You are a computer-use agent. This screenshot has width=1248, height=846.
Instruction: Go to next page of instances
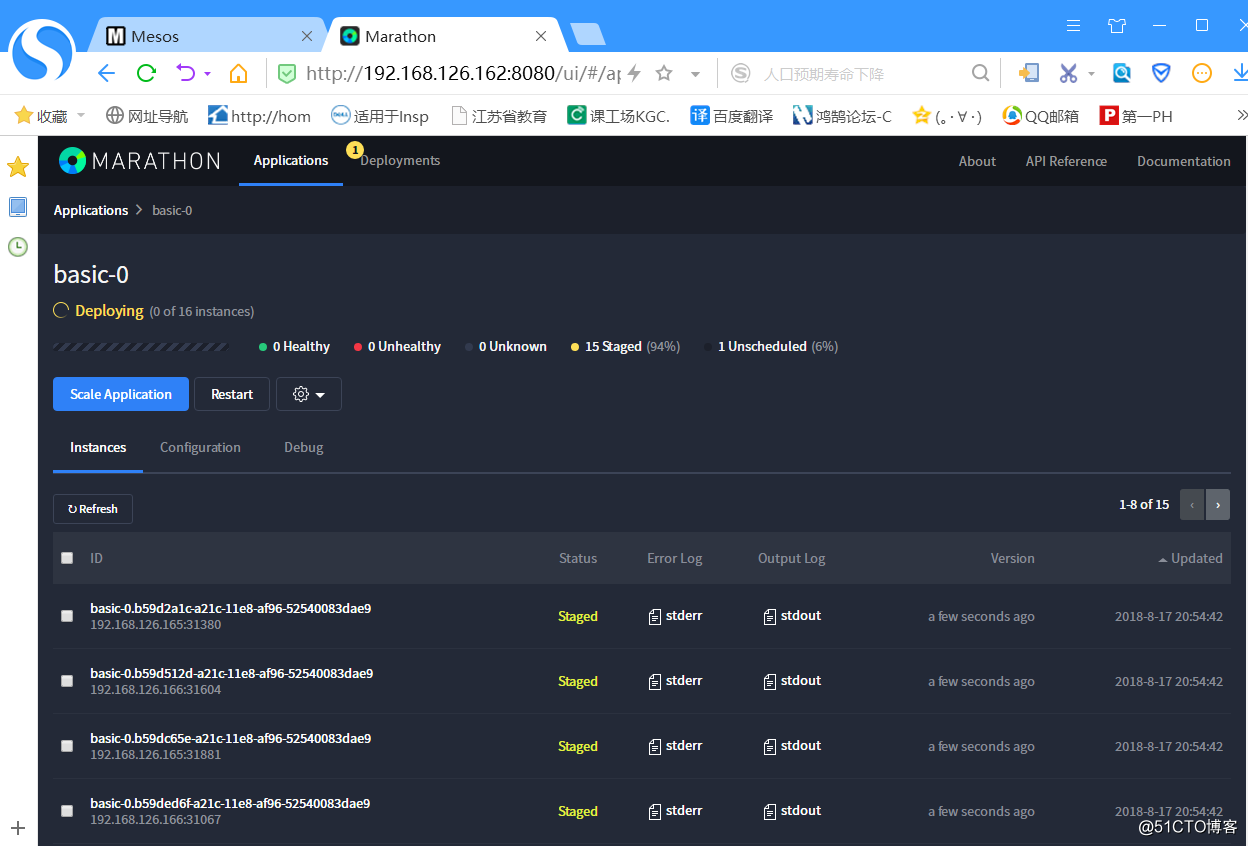pyautogui.click(x=1218, y=505)
